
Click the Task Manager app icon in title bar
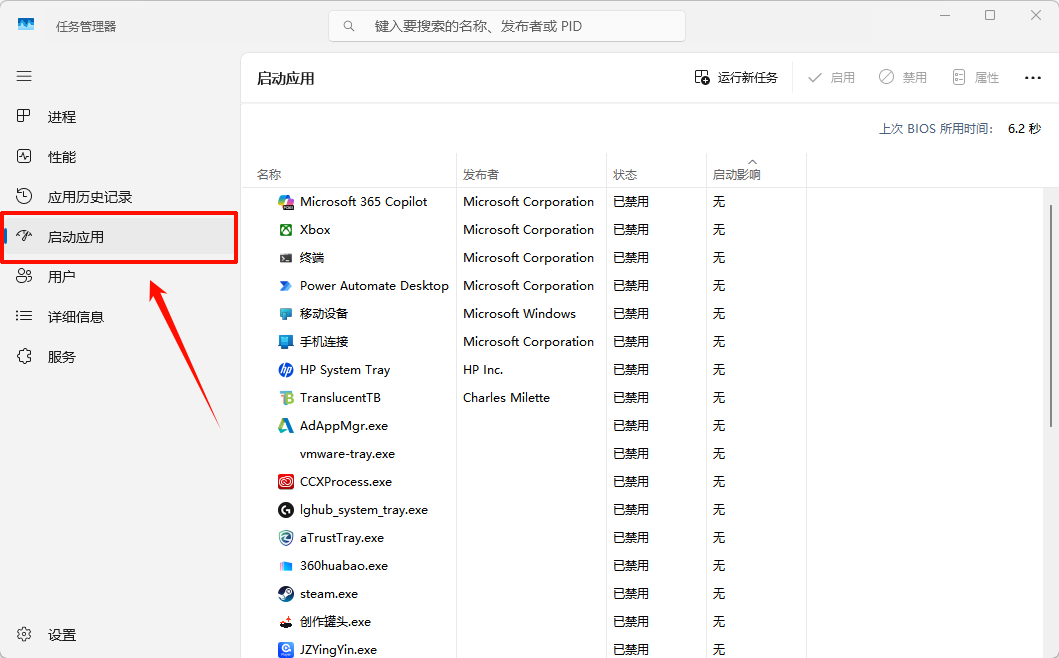click(26, 25)
